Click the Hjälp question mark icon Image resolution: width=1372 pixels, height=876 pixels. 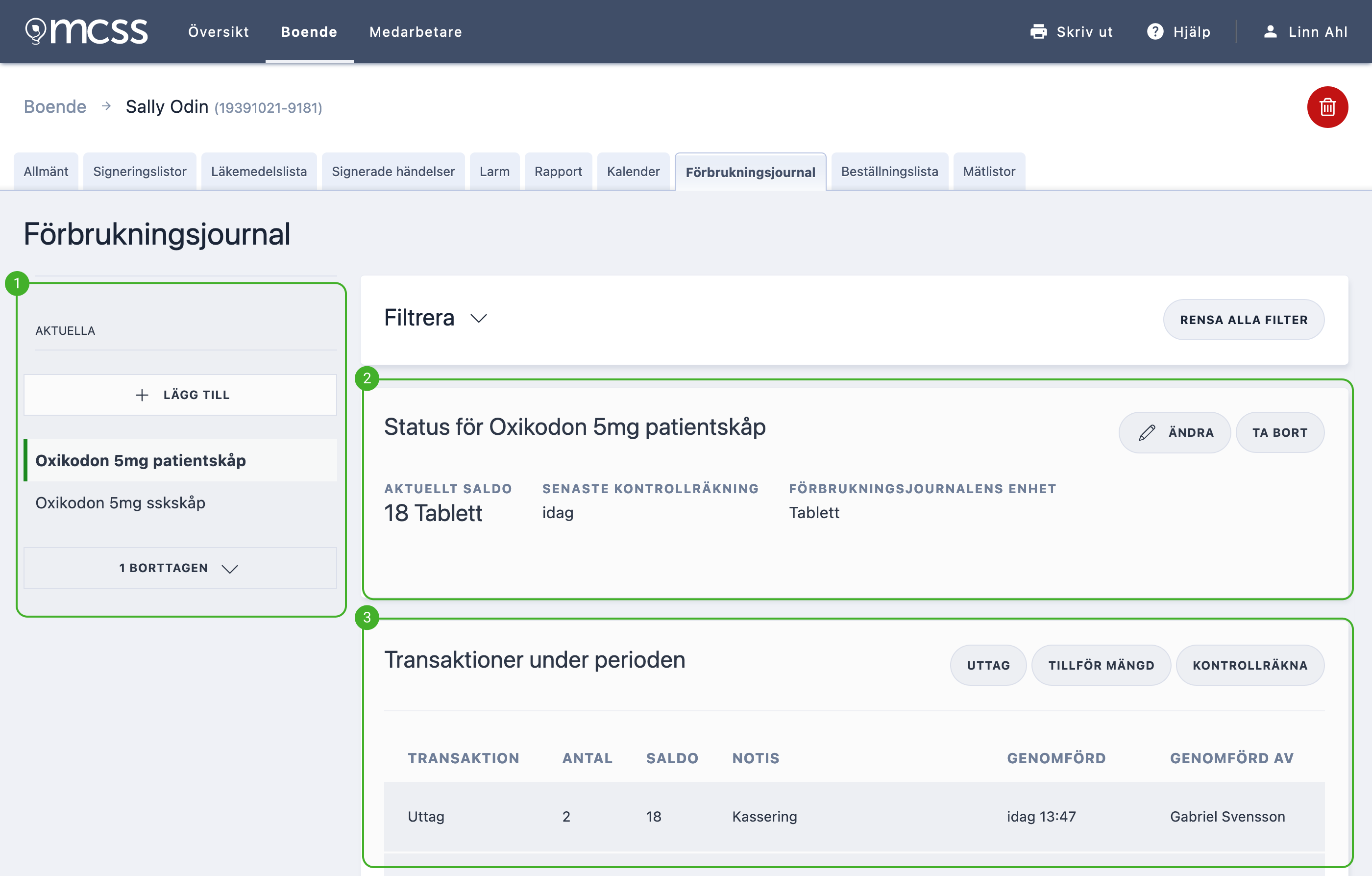1155,32
